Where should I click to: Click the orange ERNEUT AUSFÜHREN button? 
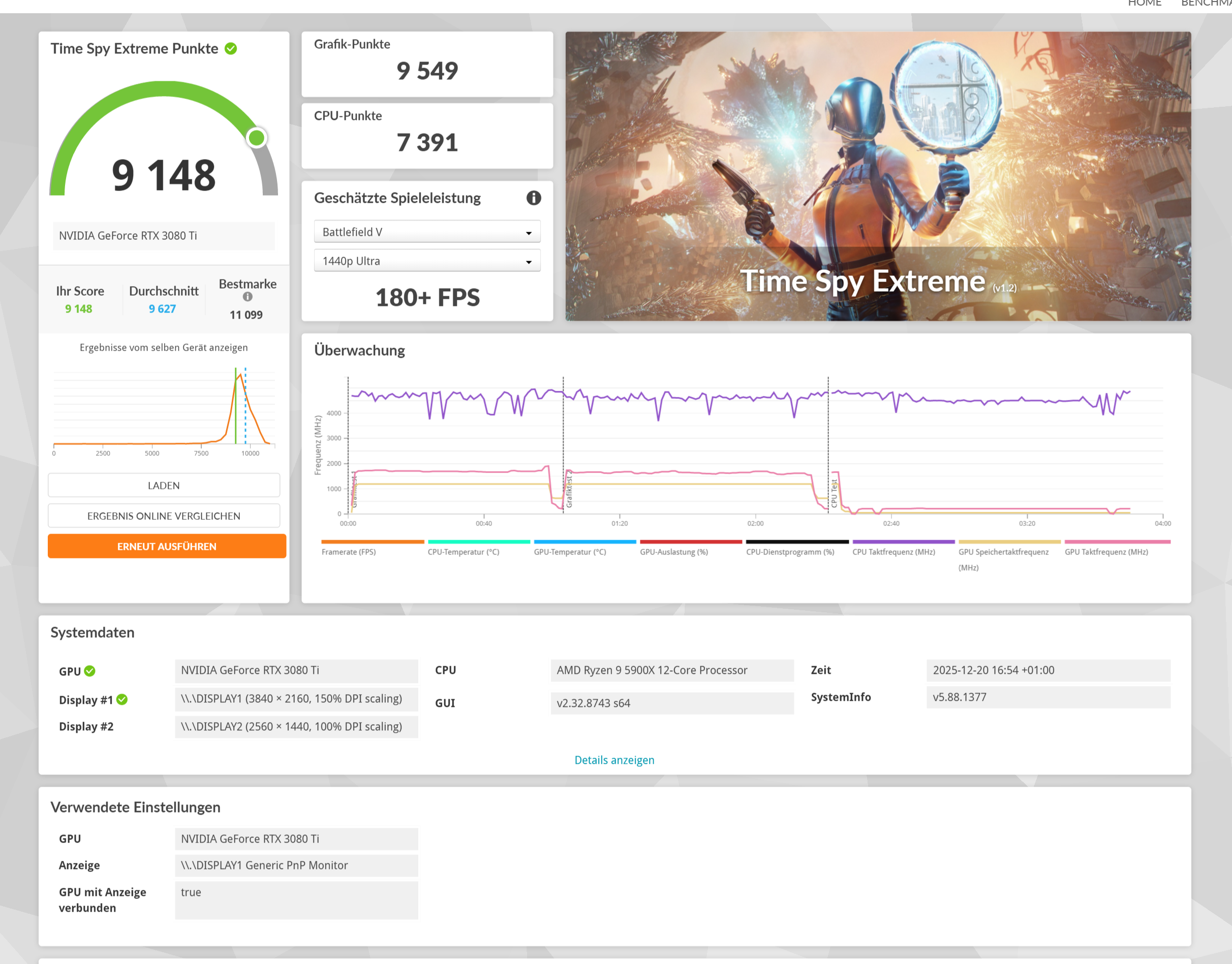167,546
